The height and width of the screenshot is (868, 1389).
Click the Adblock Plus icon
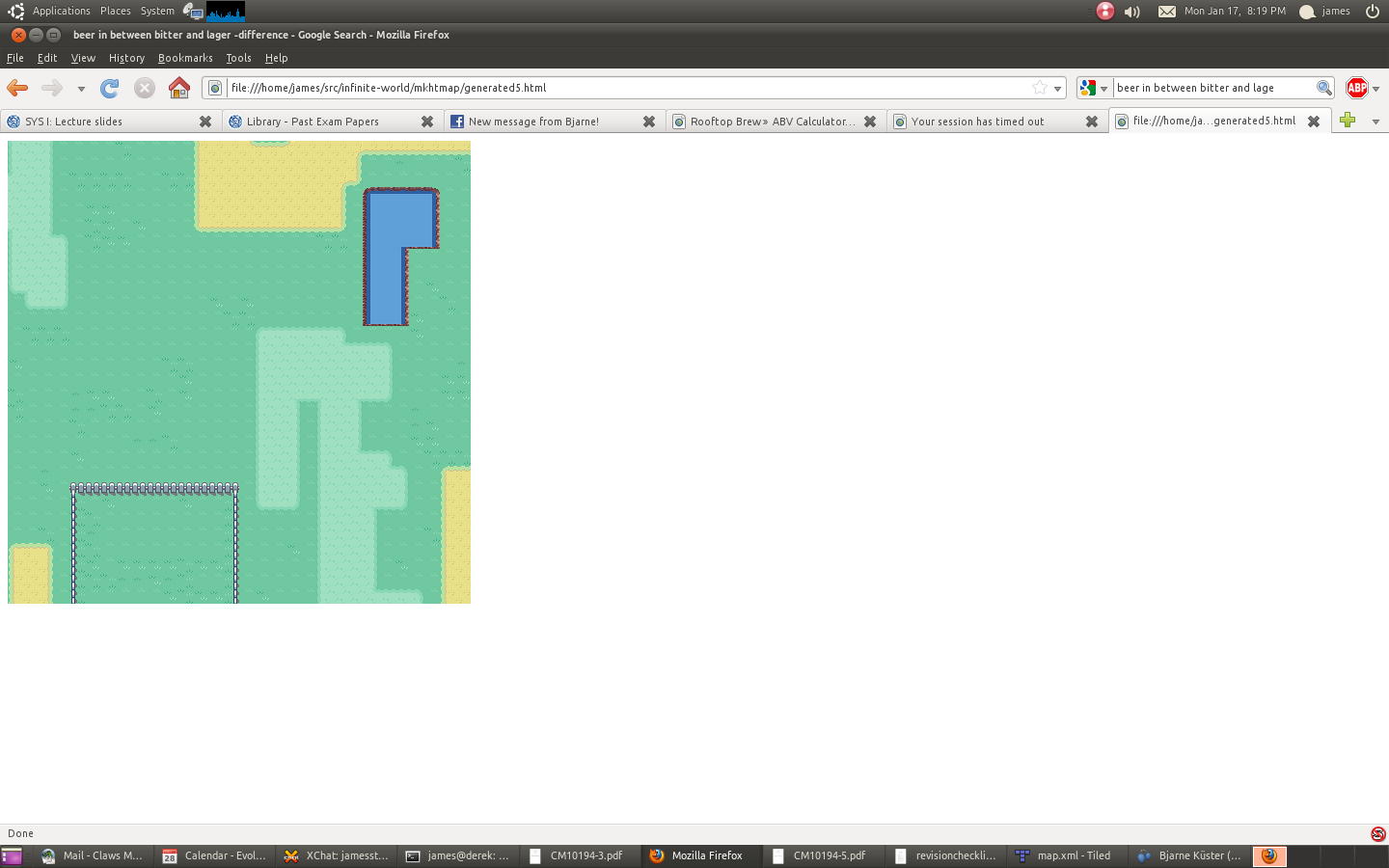pos(1356,88)
